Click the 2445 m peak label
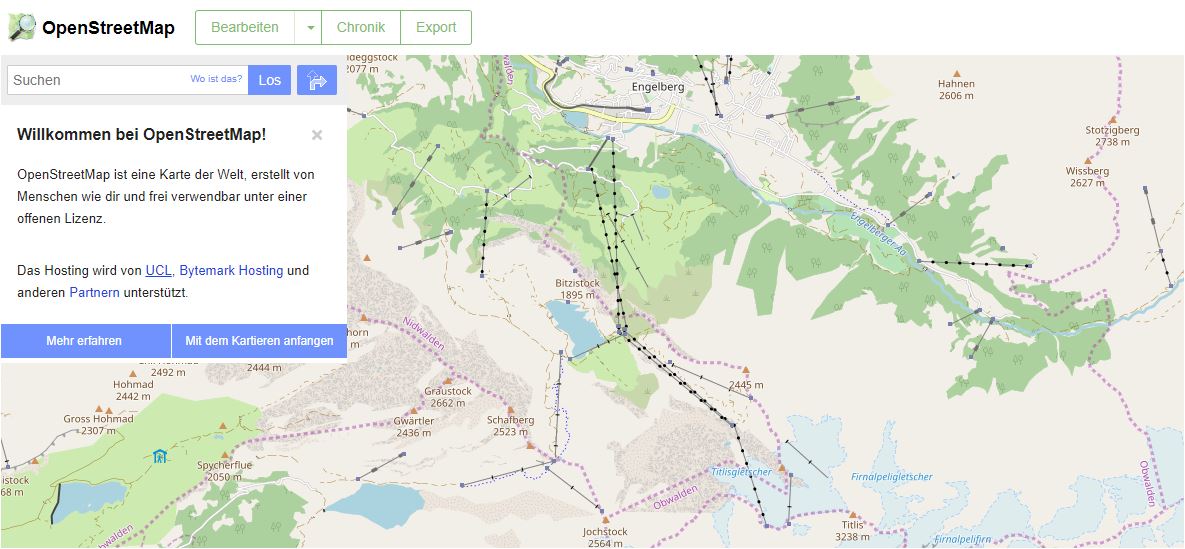The width and height of the screenshot is (1185, 549). coord(746,385)
